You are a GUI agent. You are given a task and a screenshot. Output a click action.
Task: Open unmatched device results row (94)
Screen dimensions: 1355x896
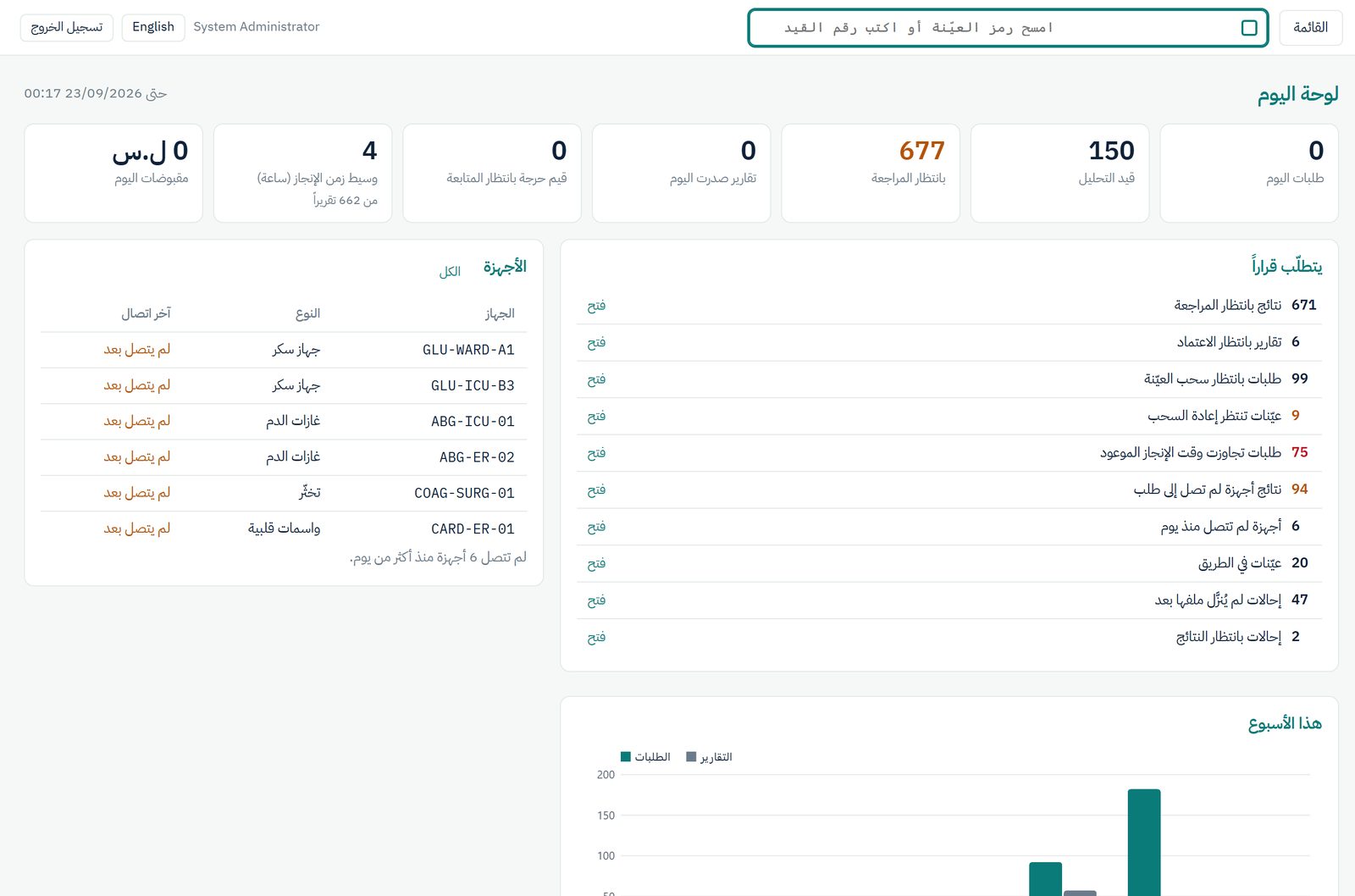point(948,489)
